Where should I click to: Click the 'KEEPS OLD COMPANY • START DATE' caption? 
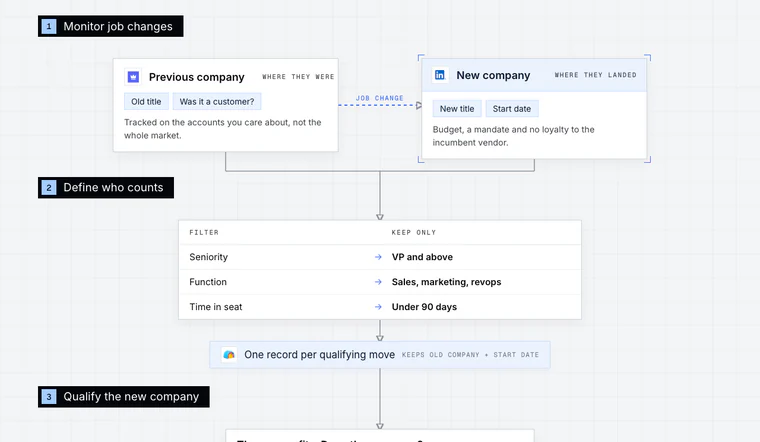point(470,355)
